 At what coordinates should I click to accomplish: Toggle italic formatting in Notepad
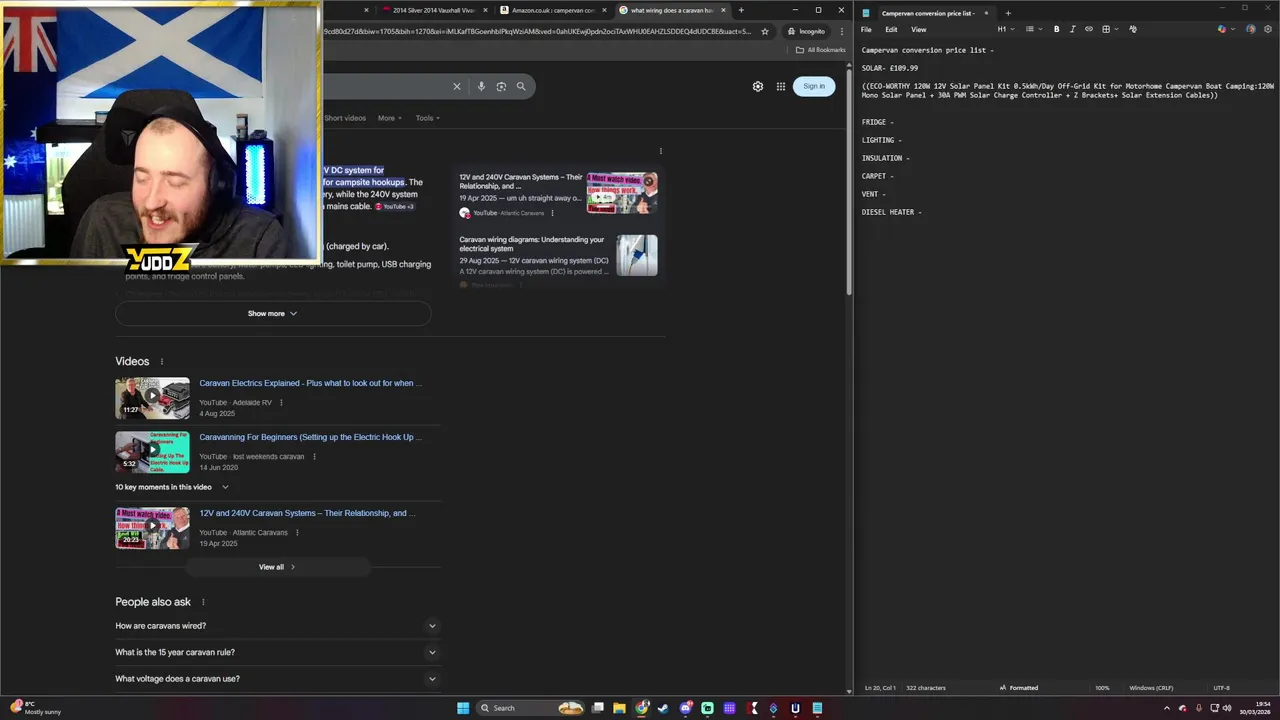pos(1073,29)
